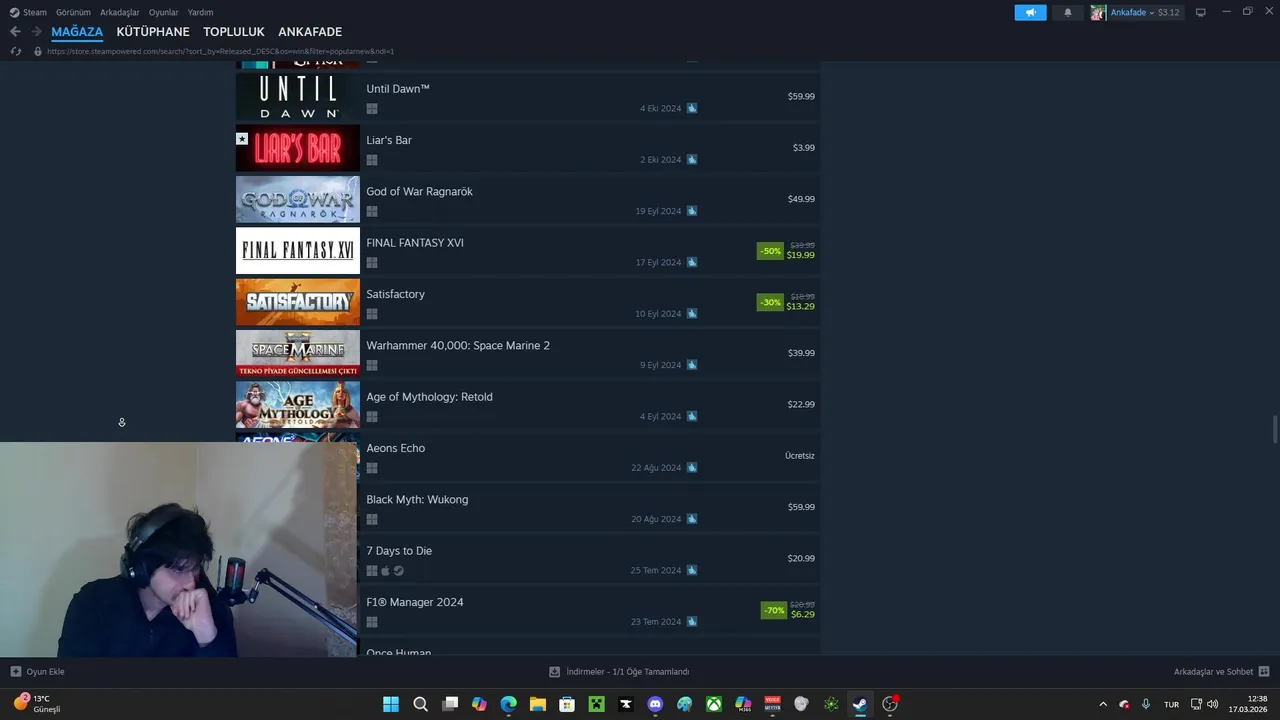Open the God of War Ragnarök thumbnail
1280x720 pixels.
coord(298,199)
